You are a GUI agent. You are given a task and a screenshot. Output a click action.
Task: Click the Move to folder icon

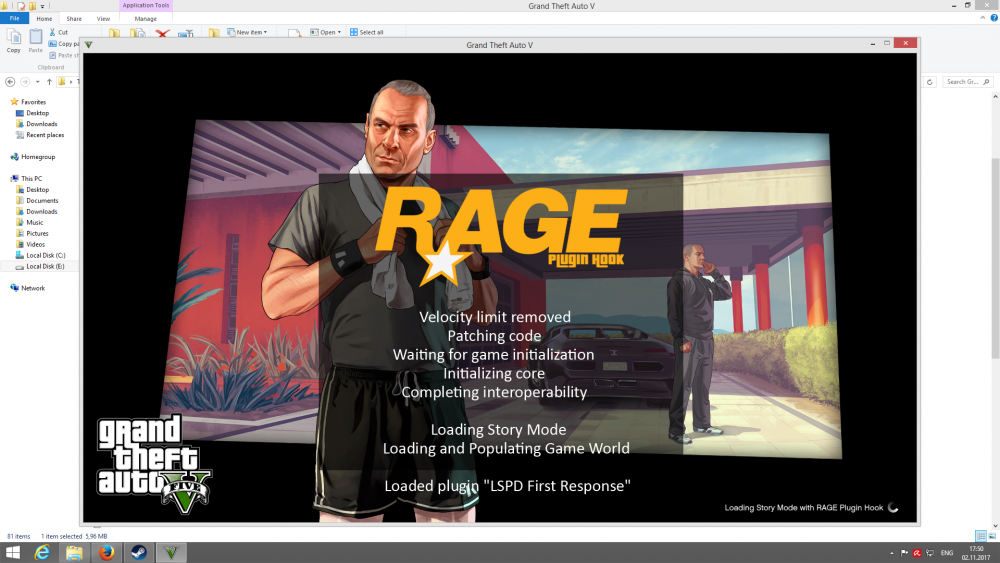coord(115,33)
